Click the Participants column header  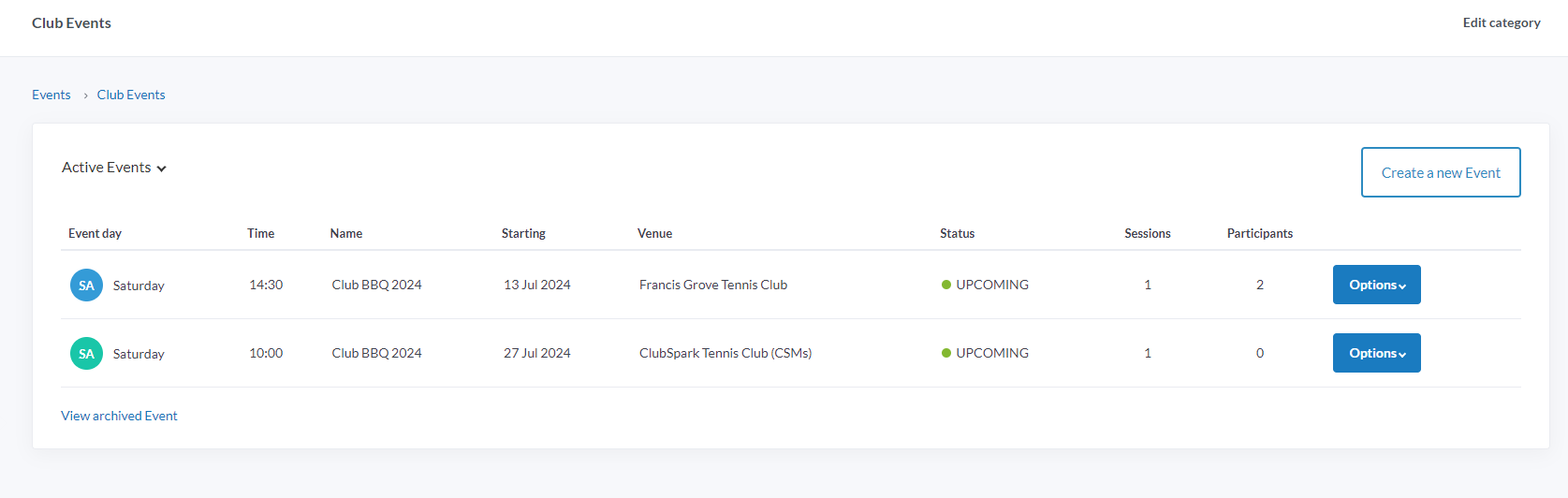click(x=1259, y=233)
